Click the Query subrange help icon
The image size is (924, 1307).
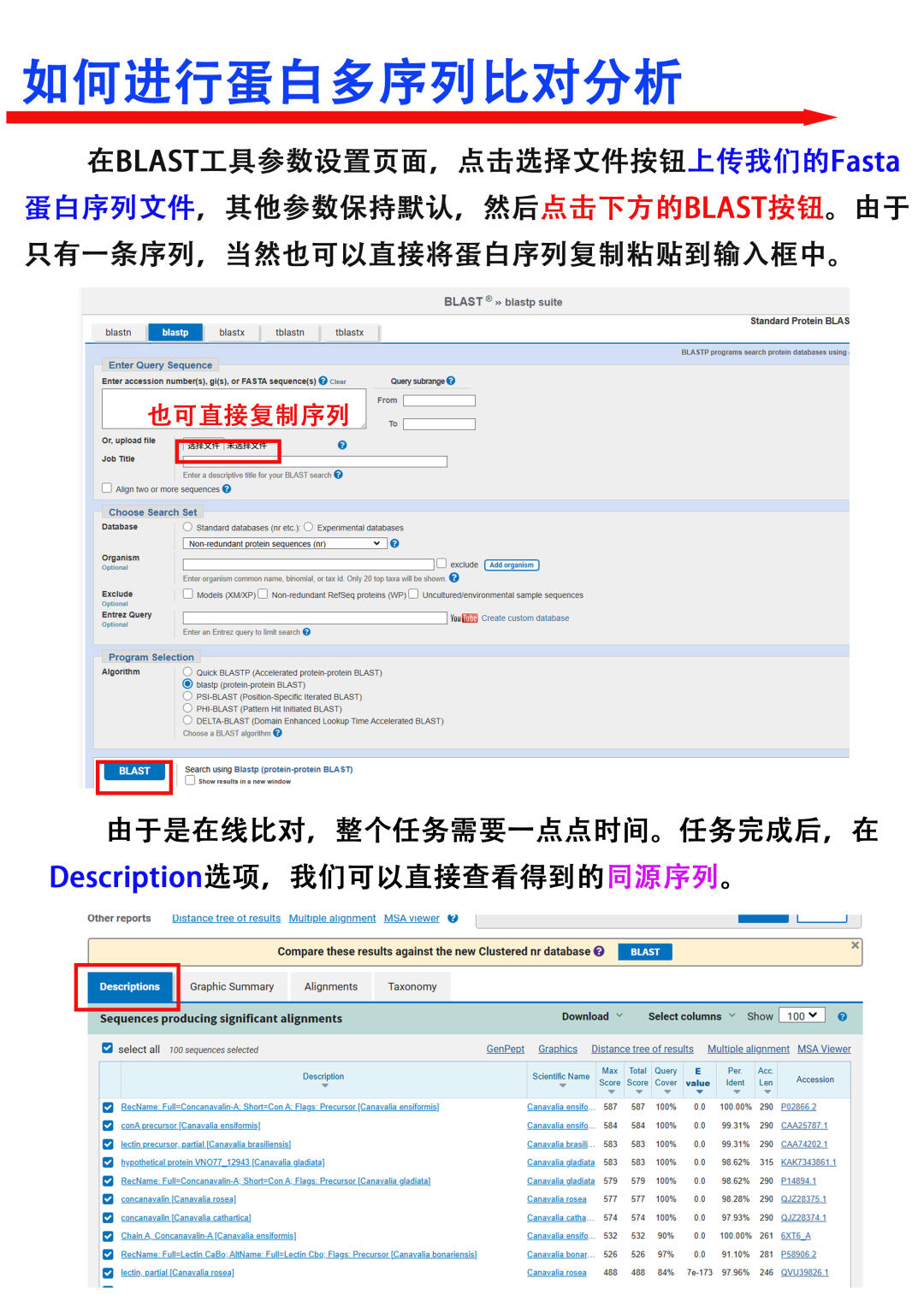tap(451, 381)
